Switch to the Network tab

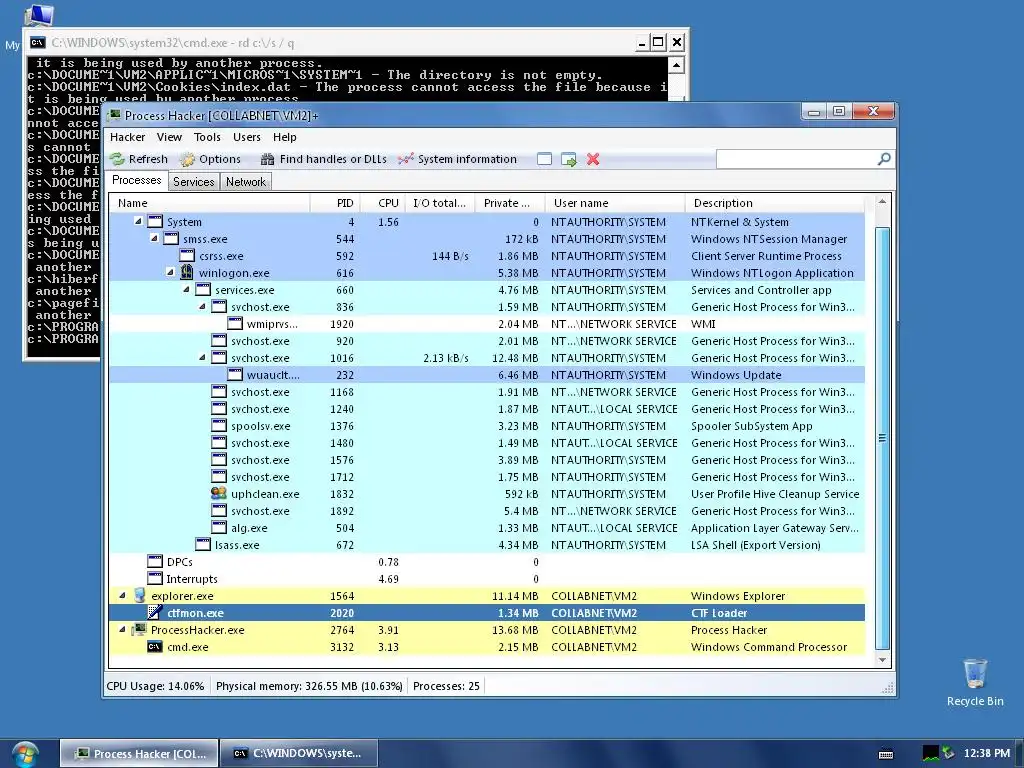246,182
